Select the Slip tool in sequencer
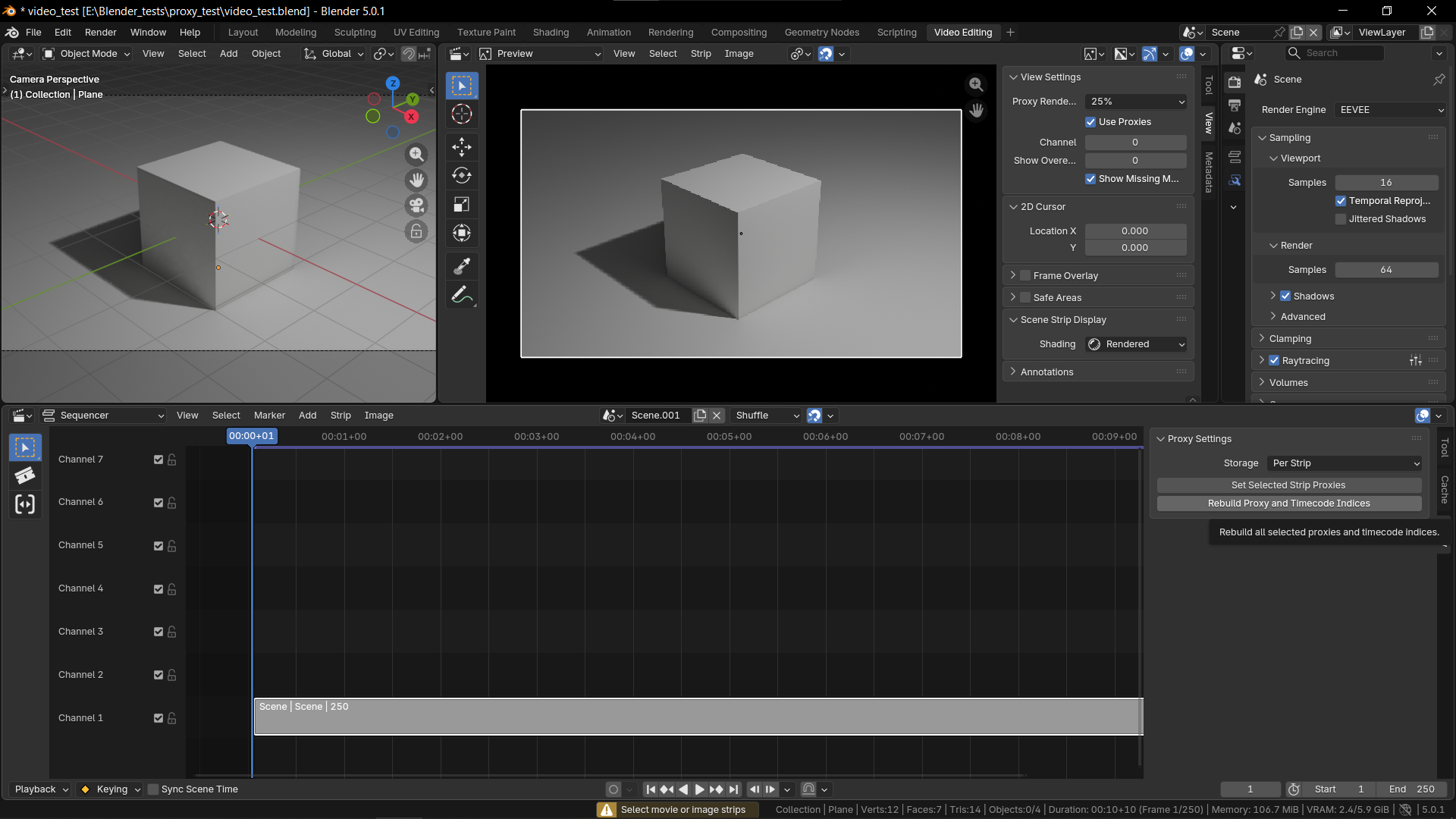 25,505
